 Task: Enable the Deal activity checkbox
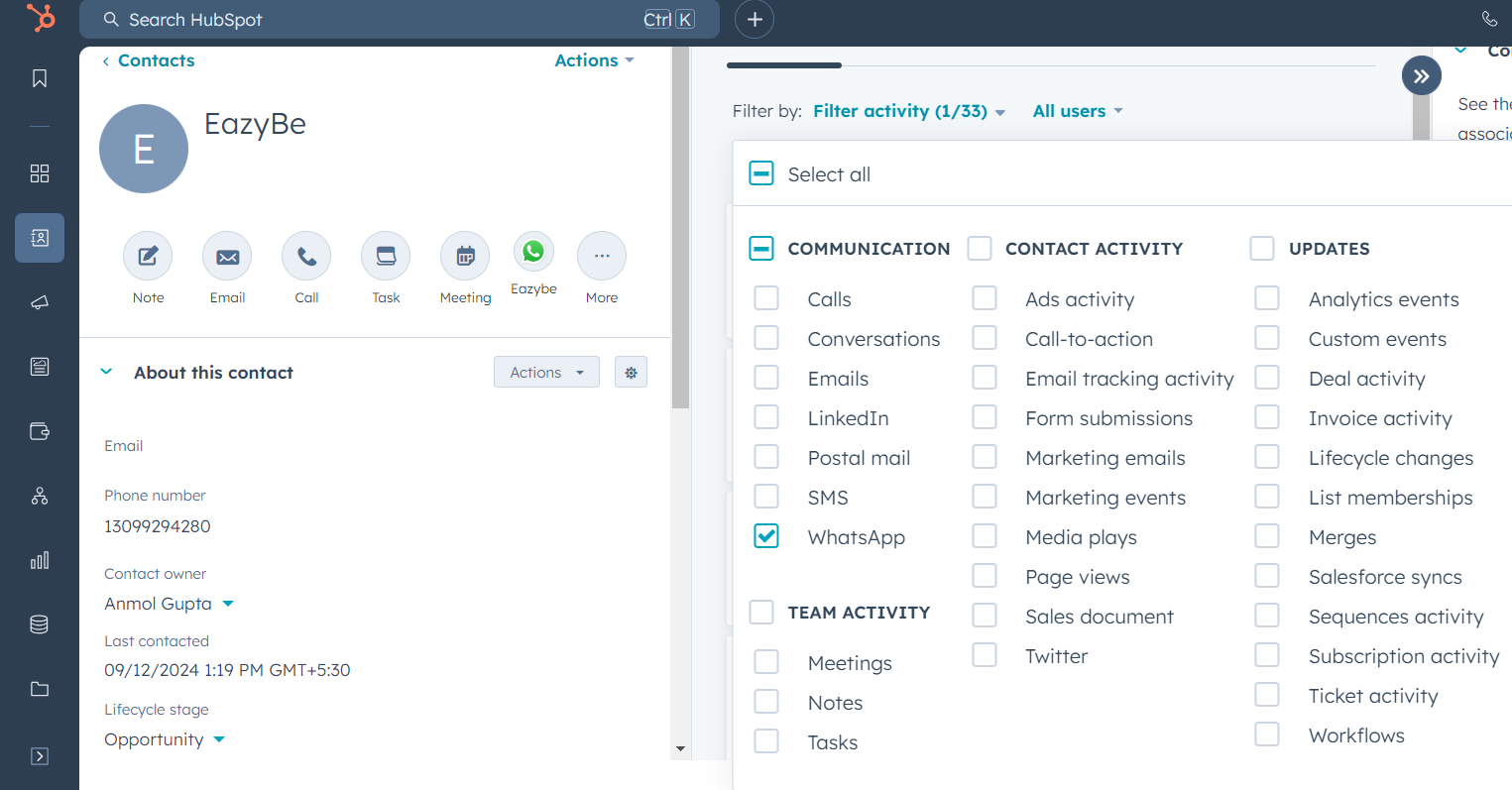pos(1267,378)
